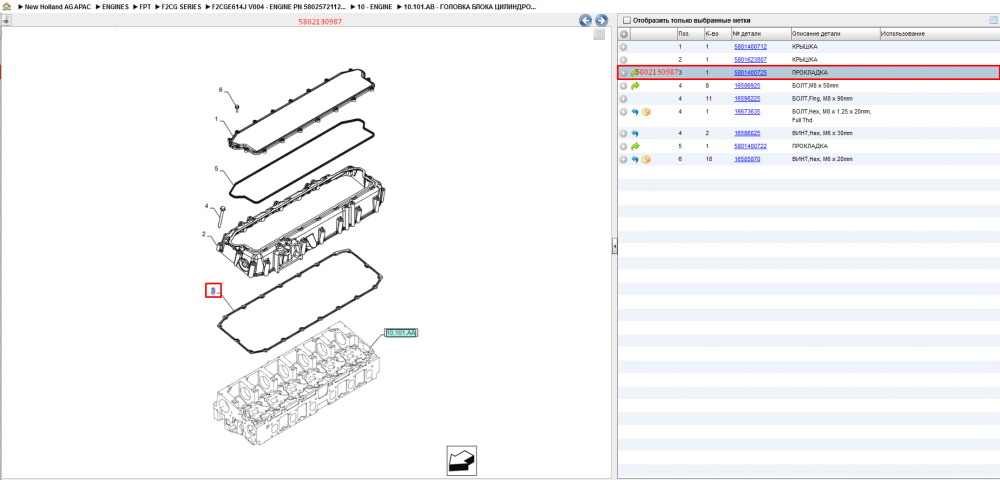Viewport: 1000px width, 480px height.
Task: Add part 16598225 using its plus icon
Action: pyautogui.click(x=624, y=99)
